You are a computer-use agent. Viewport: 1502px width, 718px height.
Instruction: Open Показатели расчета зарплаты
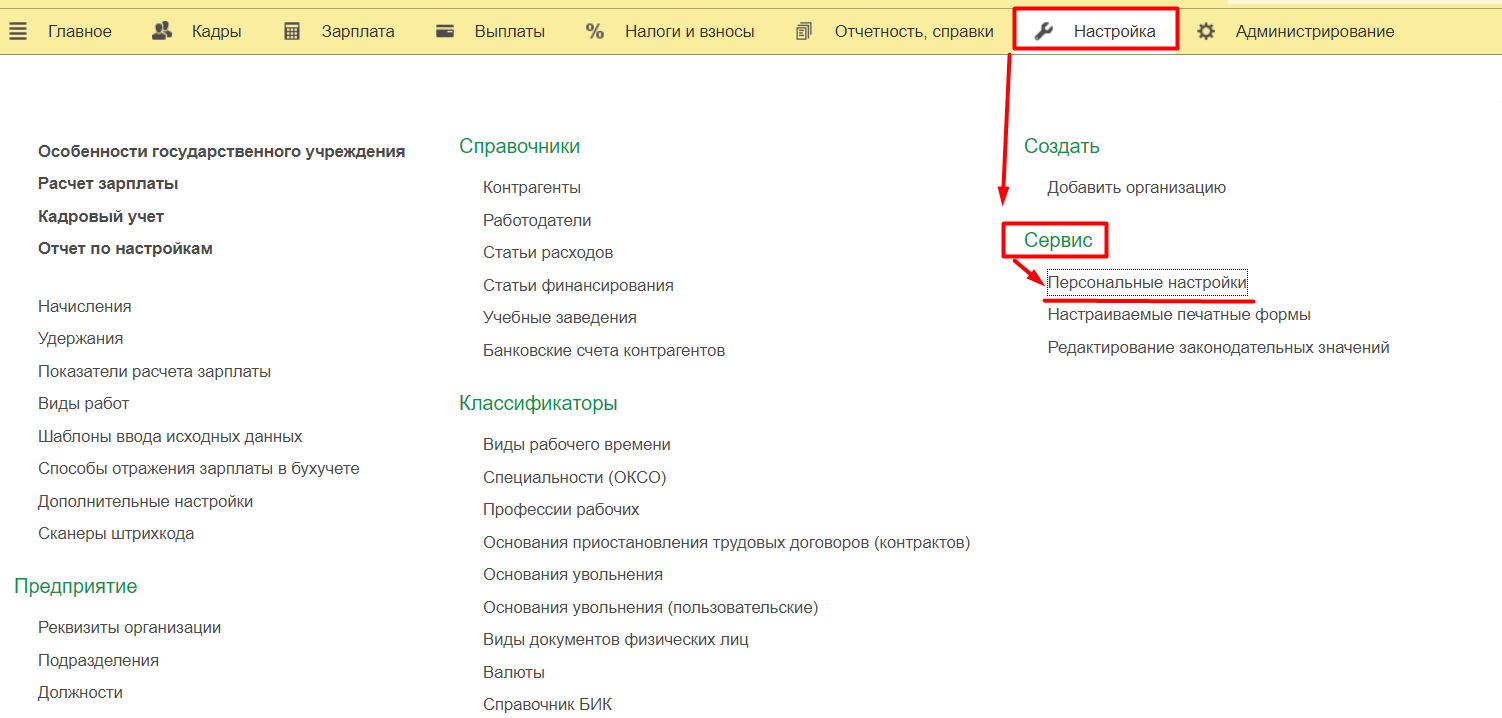click(x=154, y=371)
